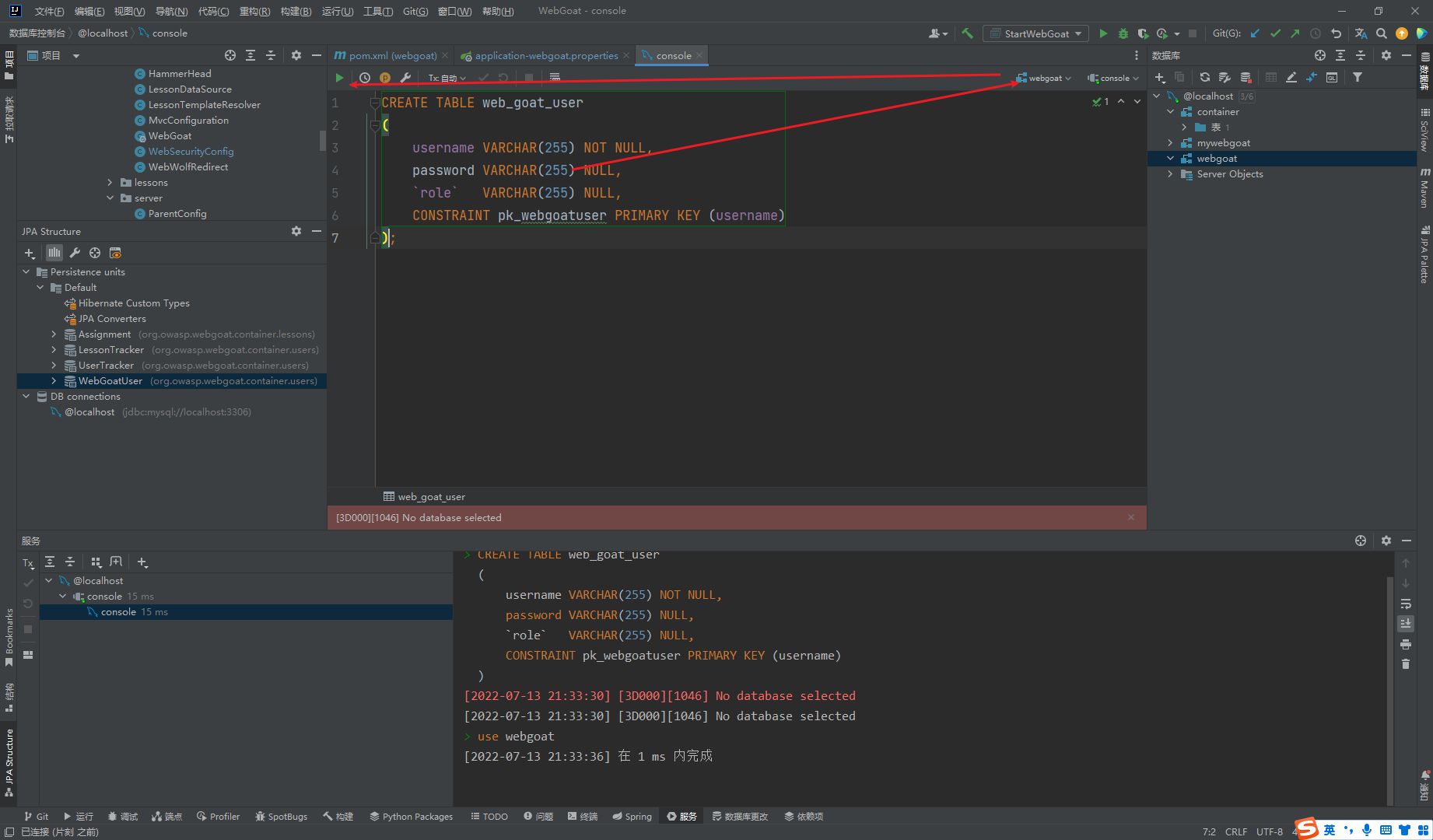Open the services group-by grid icon

click(96, 562)
